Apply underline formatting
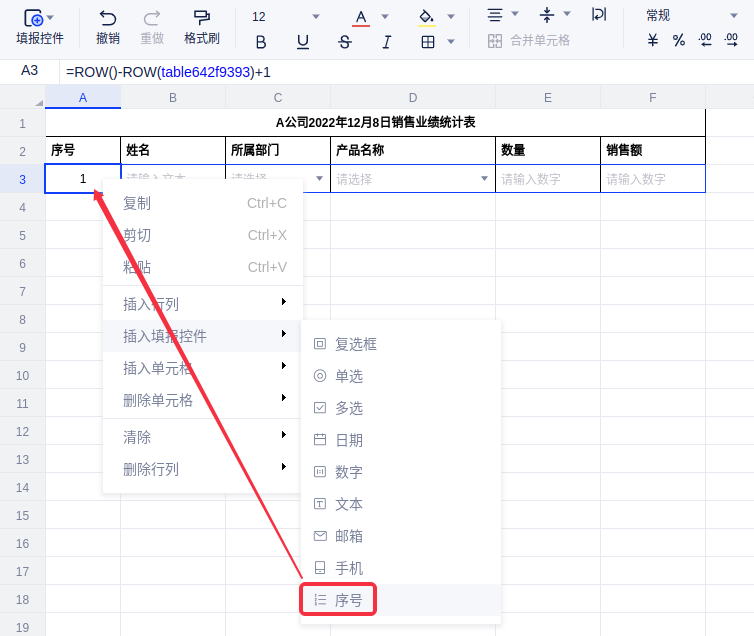 point(303,42)
